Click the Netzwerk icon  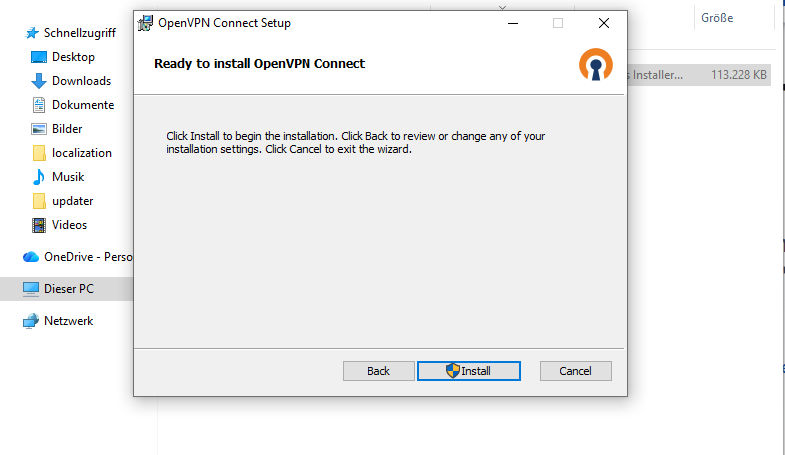coord(31,321)
